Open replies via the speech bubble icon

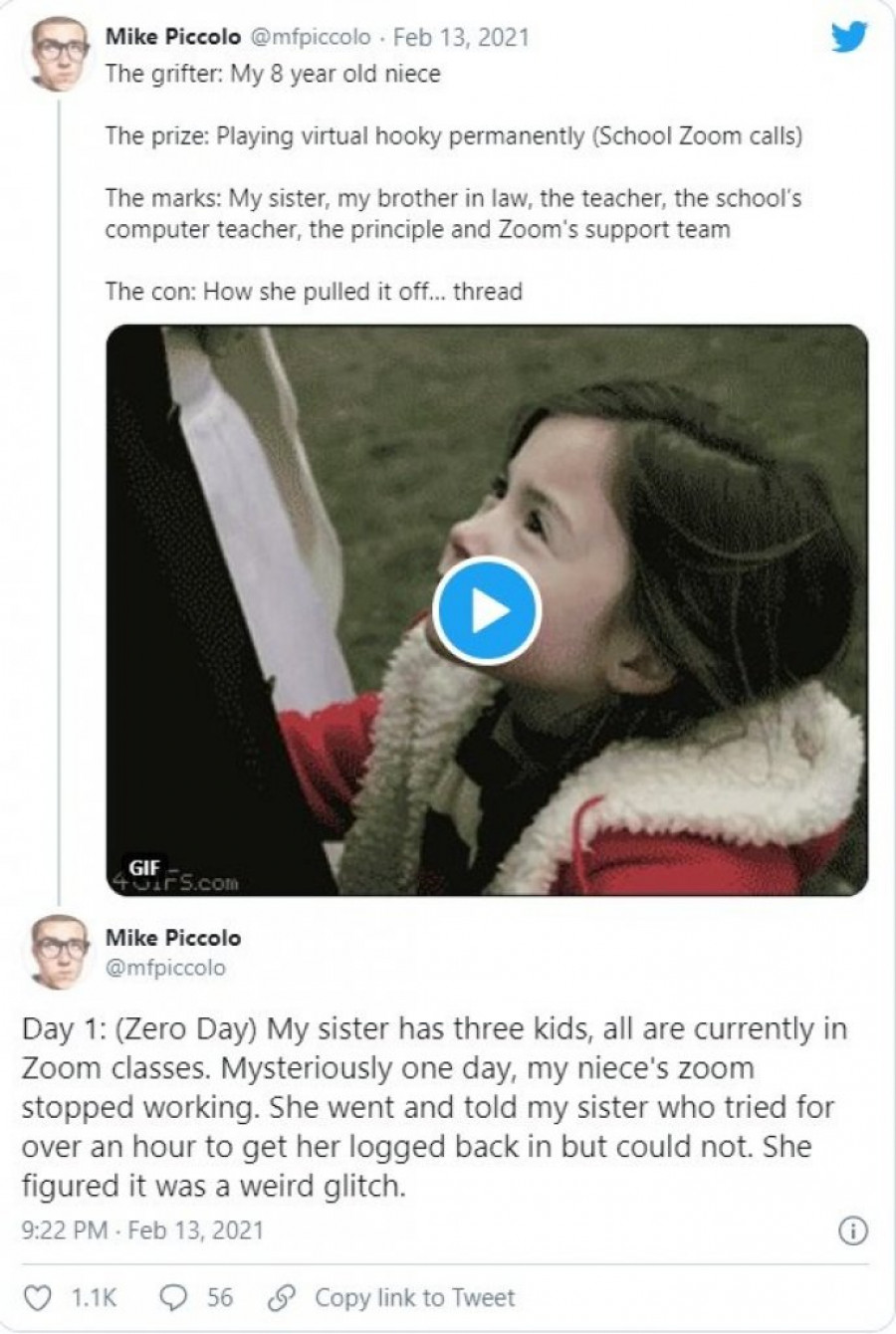[x=174, y=1297]
